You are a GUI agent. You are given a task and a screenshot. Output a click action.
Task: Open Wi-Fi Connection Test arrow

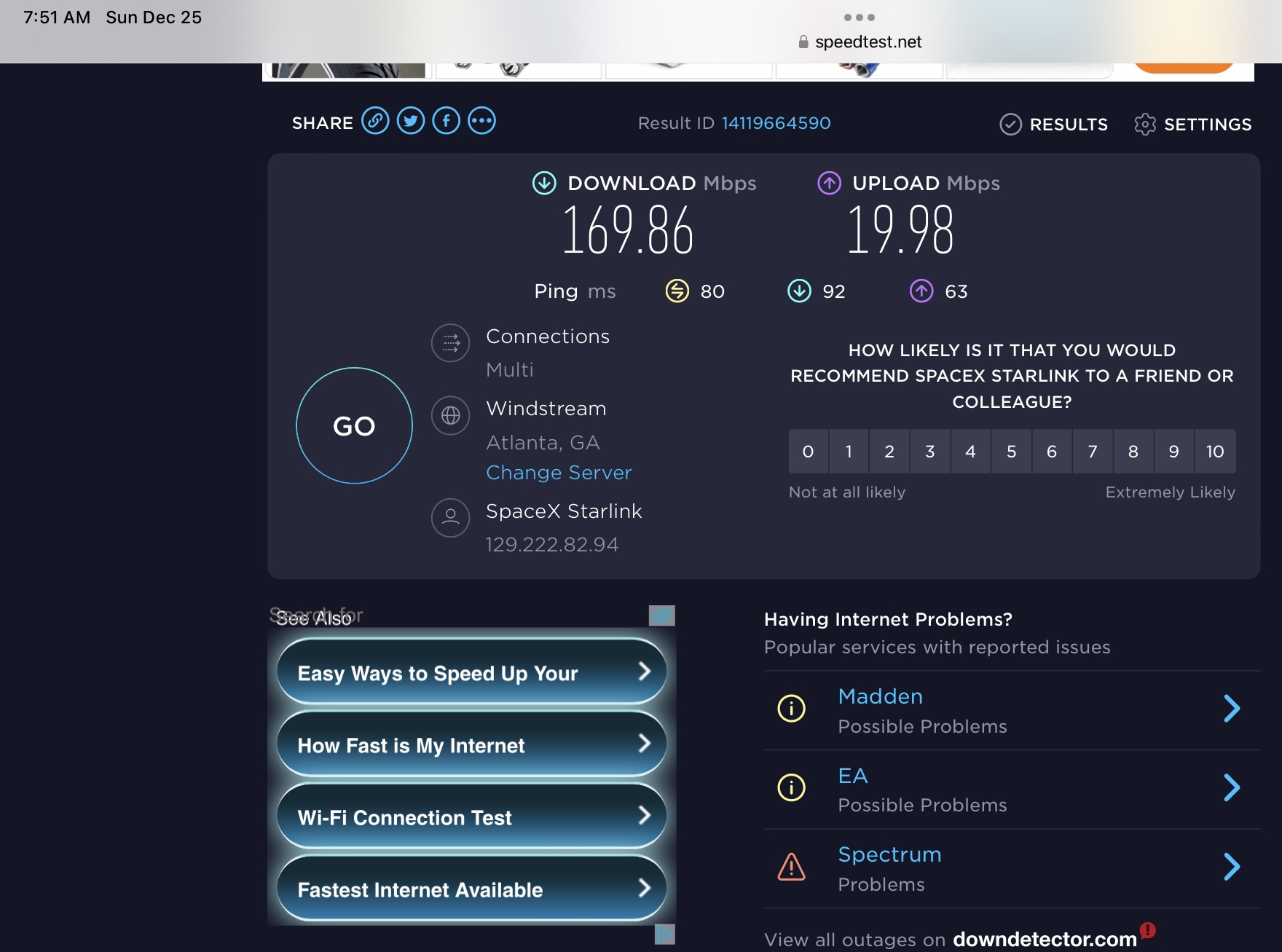tap(644, 815)
